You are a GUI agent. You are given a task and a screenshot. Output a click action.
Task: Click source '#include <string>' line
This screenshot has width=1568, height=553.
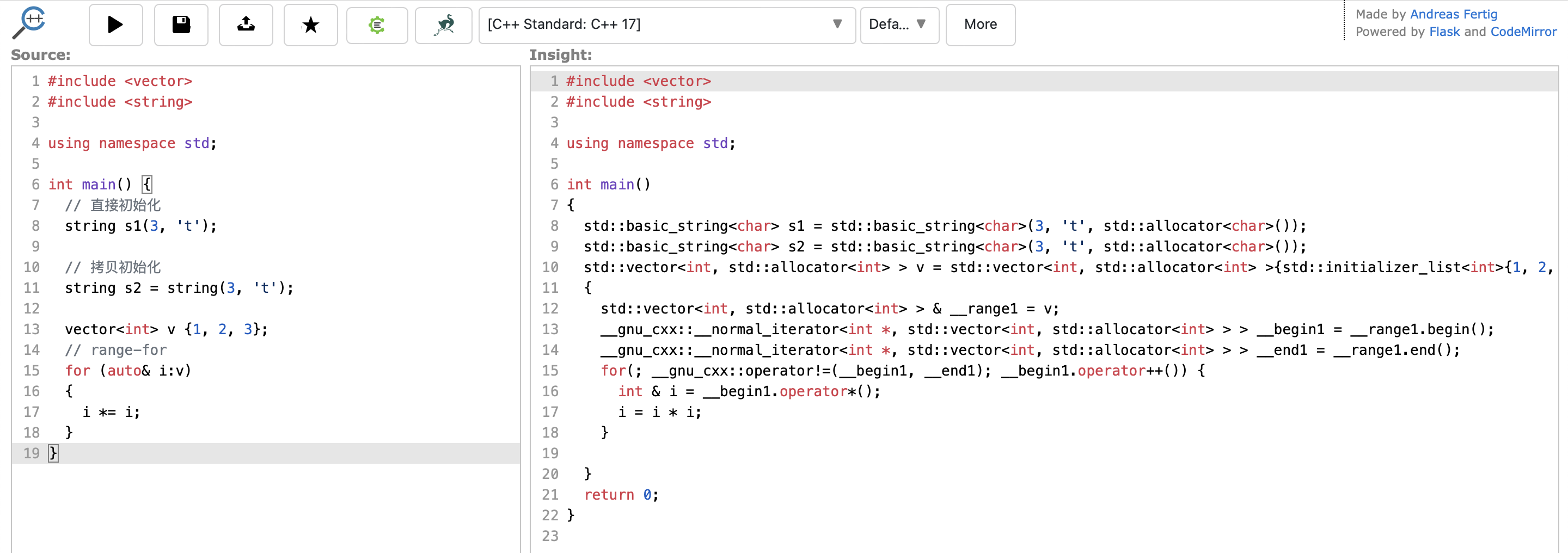[x=120, y=102]
